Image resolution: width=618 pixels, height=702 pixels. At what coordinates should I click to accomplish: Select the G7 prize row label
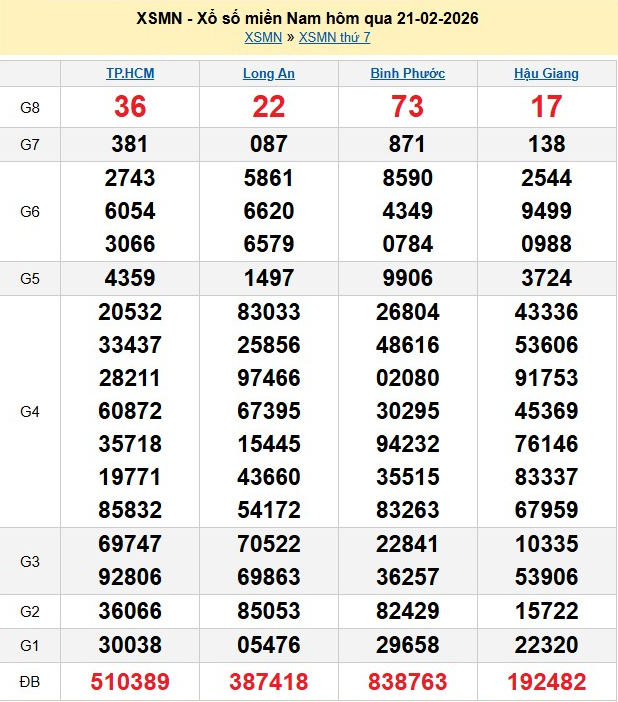click(x=30, y=145)
